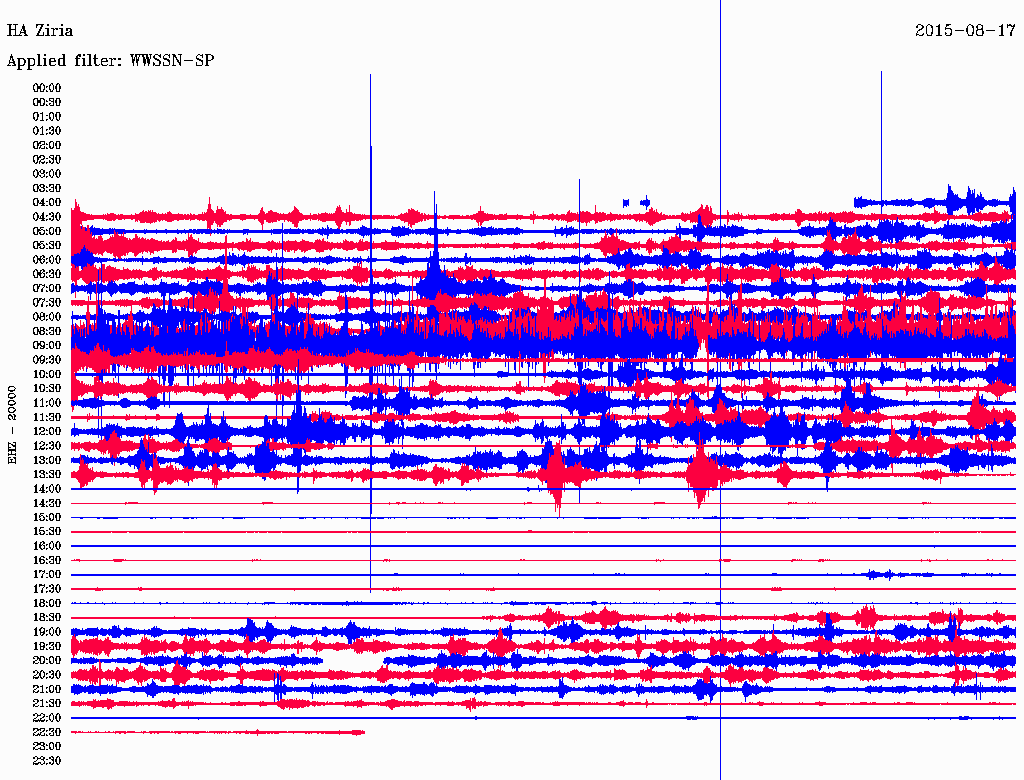Select the 09:00 time label
This screenshot has width=1024, height=780.
point(47,346)
